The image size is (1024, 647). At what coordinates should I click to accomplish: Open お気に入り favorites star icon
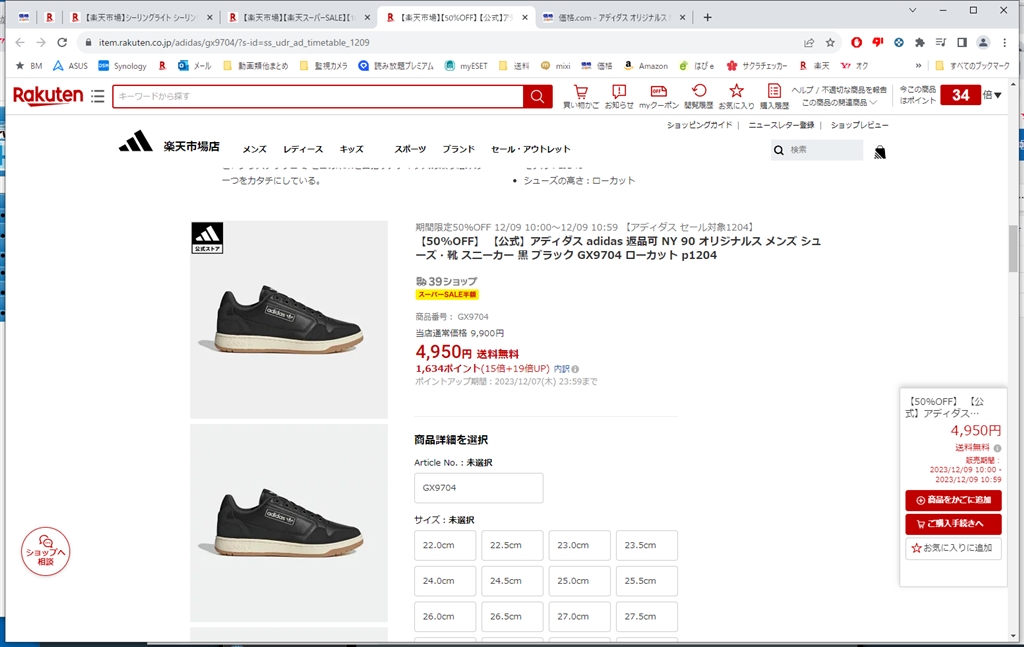click(737, 97)
